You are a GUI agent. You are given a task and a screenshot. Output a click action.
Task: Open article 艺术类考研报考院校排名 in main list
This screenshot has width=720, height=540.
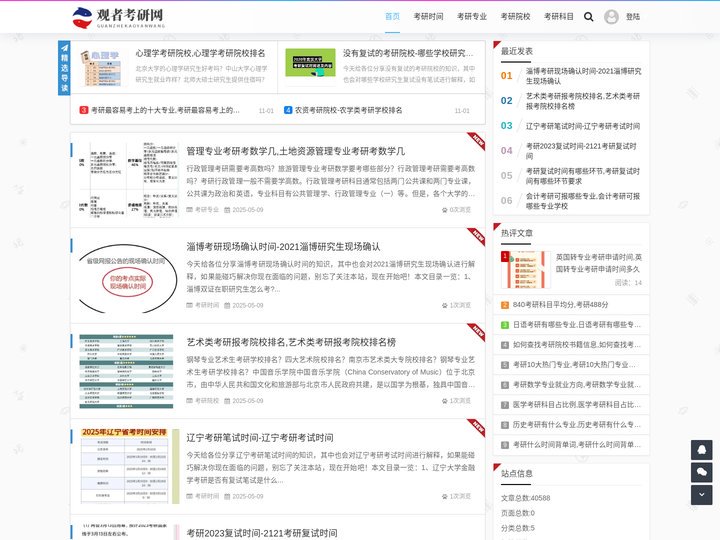tap(291, 342)
